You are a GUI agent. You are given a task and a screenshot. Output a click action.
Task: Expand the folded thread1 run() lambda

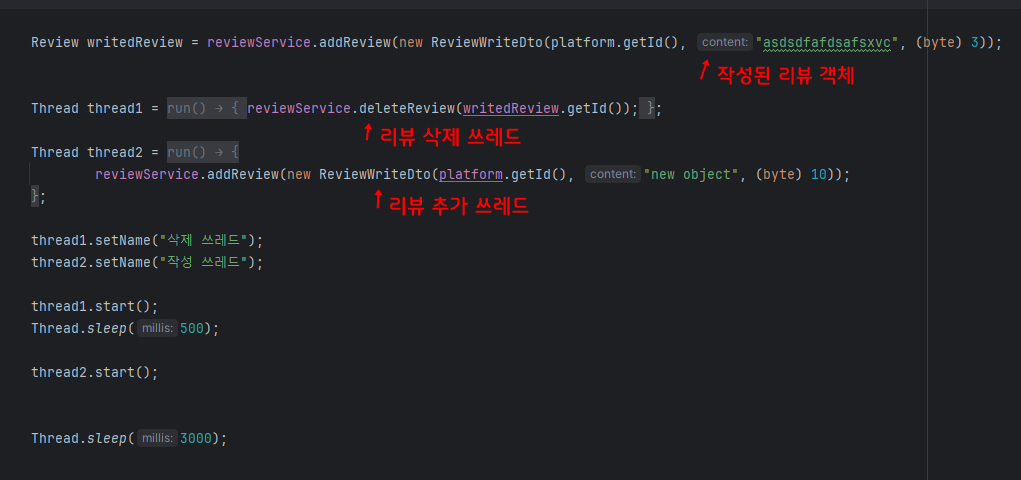click(x=206, y=109)
